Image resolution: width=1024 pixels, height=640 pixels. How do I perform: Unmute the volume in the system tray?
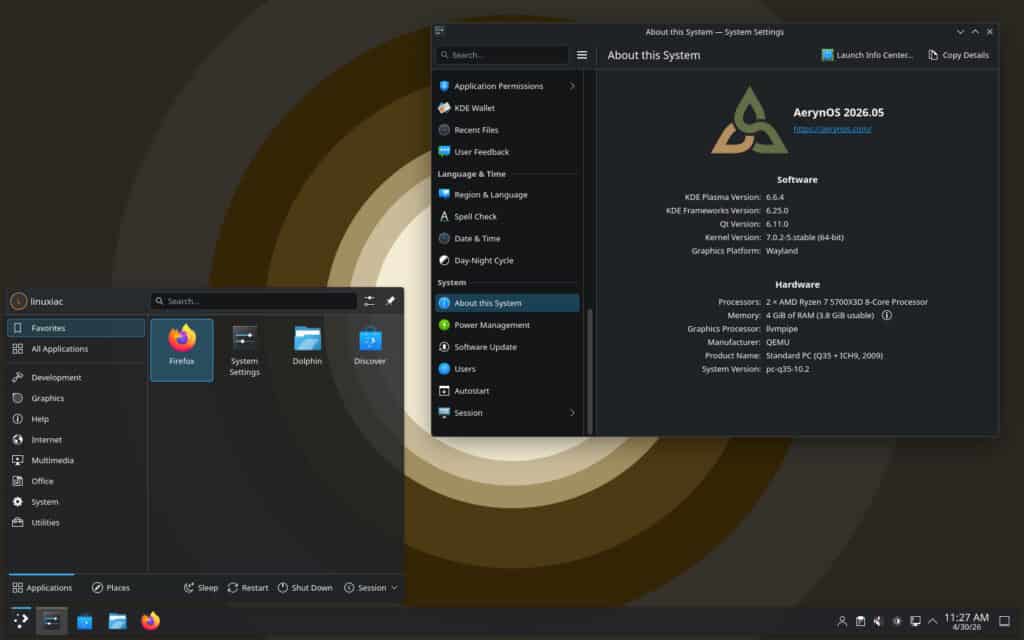877,620
